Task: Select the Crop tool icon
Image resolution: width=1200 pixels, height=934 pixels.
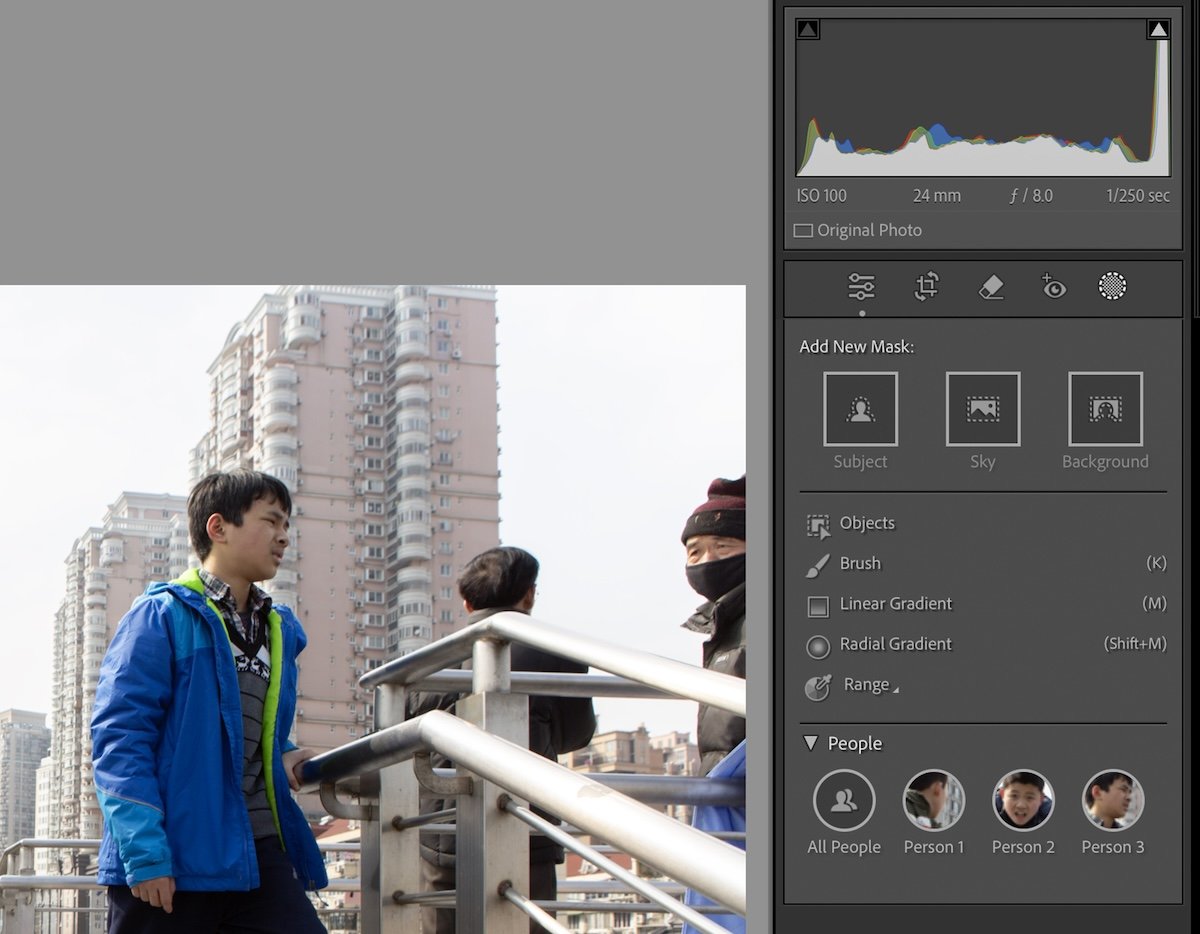Action: click(x=927, y=287)
